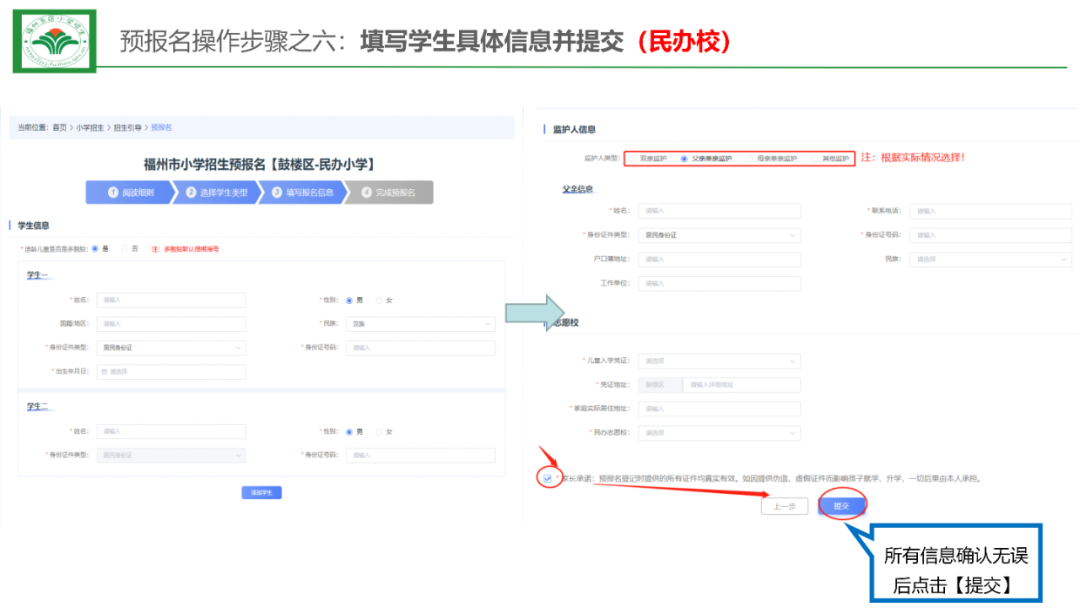Click the step 4 完成预报名 progress step

(389, 192)
